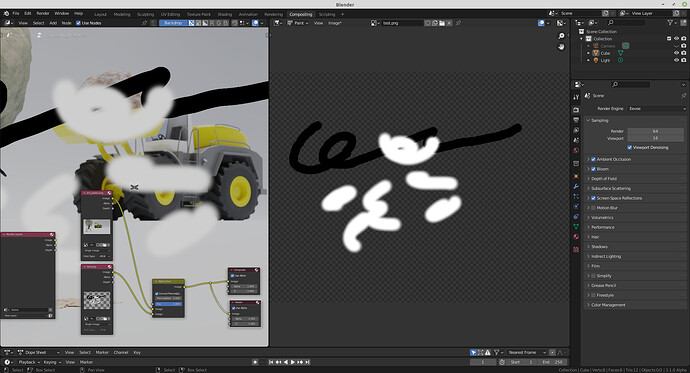Click the zoom magnifier in image editor
The width and height of the screenshot is (690, 373).
coord(561,36)
